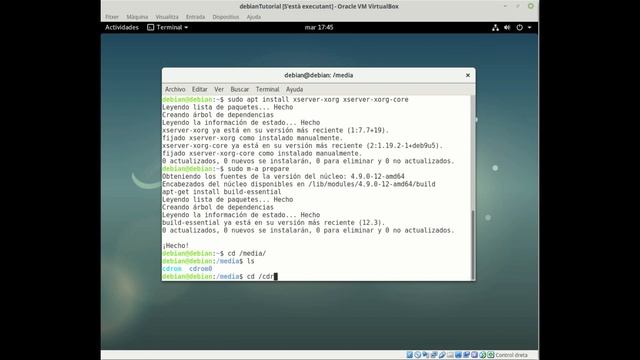The width and height of the screenshot is (640, 360).
Task: Click the terminal's vertical scrollbar handle
Action: click(x=473, y=244)
